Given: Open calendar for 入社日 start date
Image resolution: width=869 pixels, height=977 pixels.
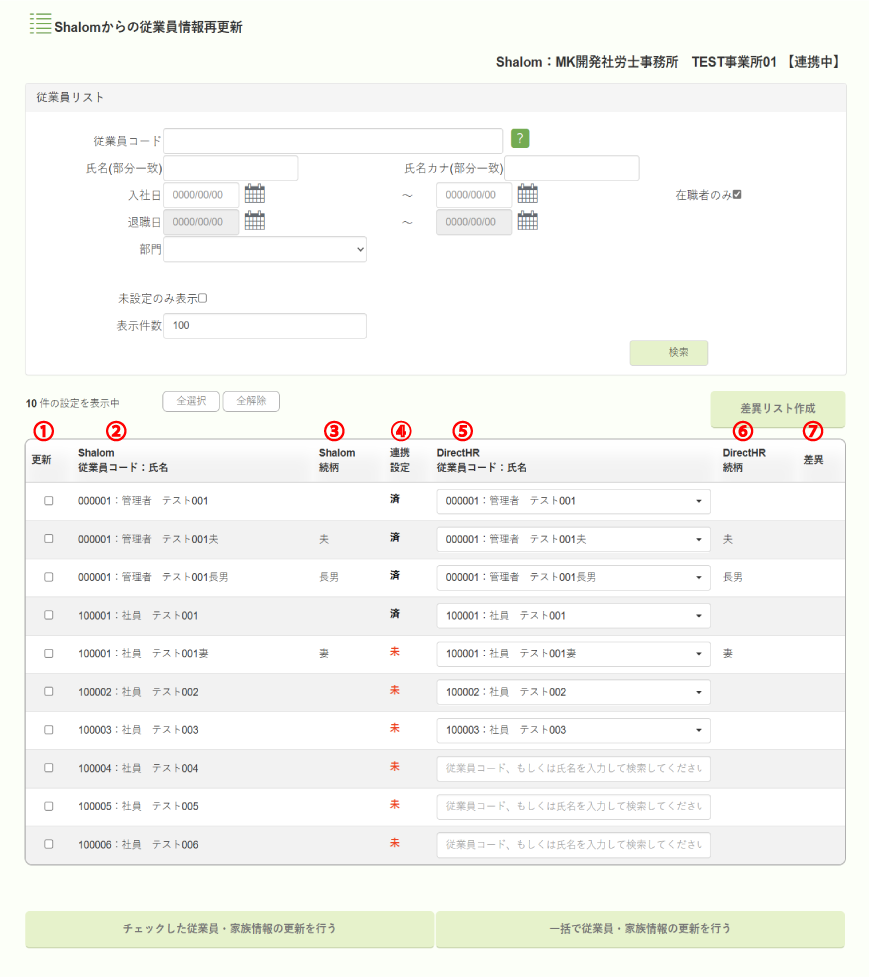Looking at the screenshot, I should click(x=255, y=194).
